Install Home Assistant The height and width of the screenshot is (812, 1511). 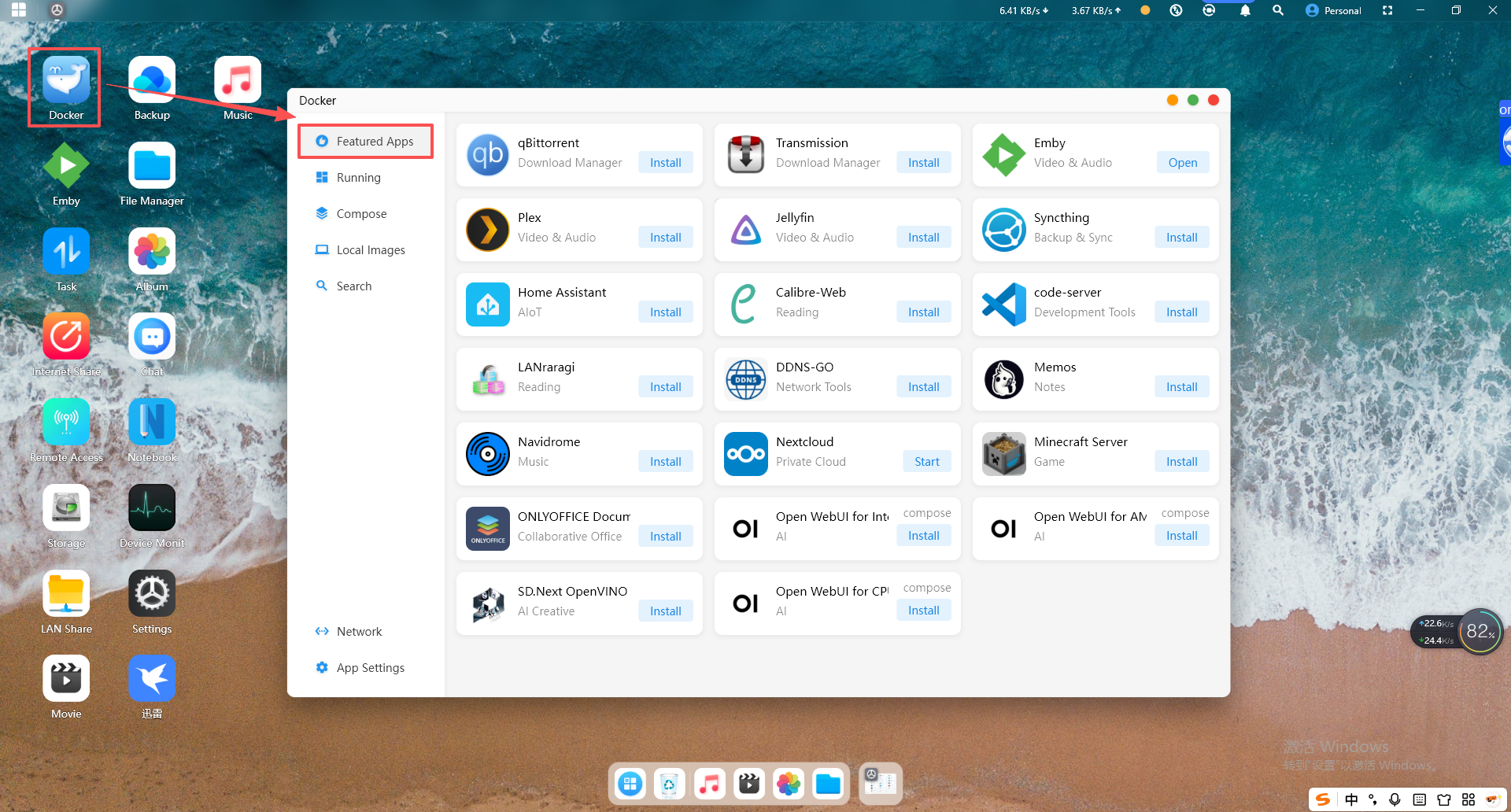point(666,312)
